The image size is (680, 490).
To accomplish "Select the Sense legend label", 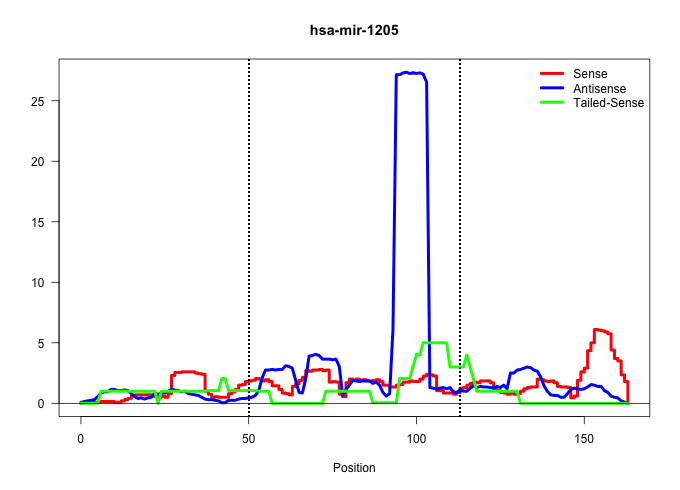I will click(x=590, y=74).
